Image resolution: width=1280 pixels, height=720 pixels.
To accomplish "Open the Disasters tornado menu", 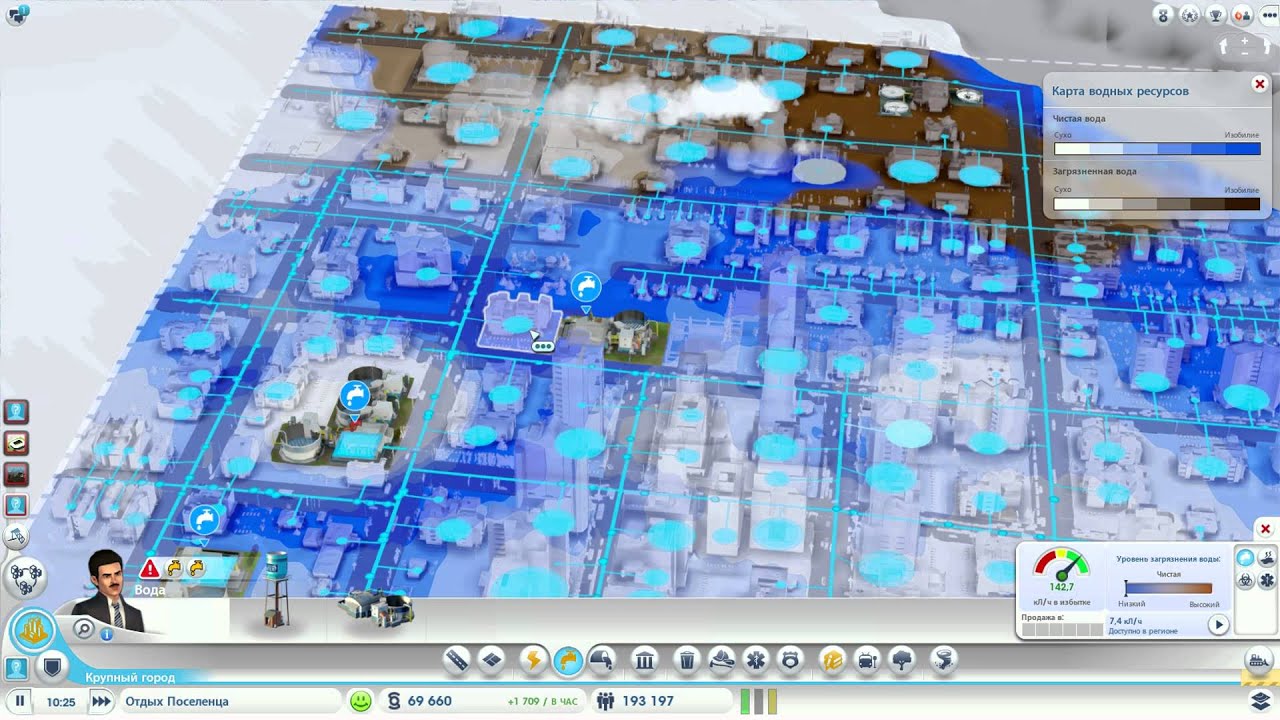I will [x=944, y=659].
